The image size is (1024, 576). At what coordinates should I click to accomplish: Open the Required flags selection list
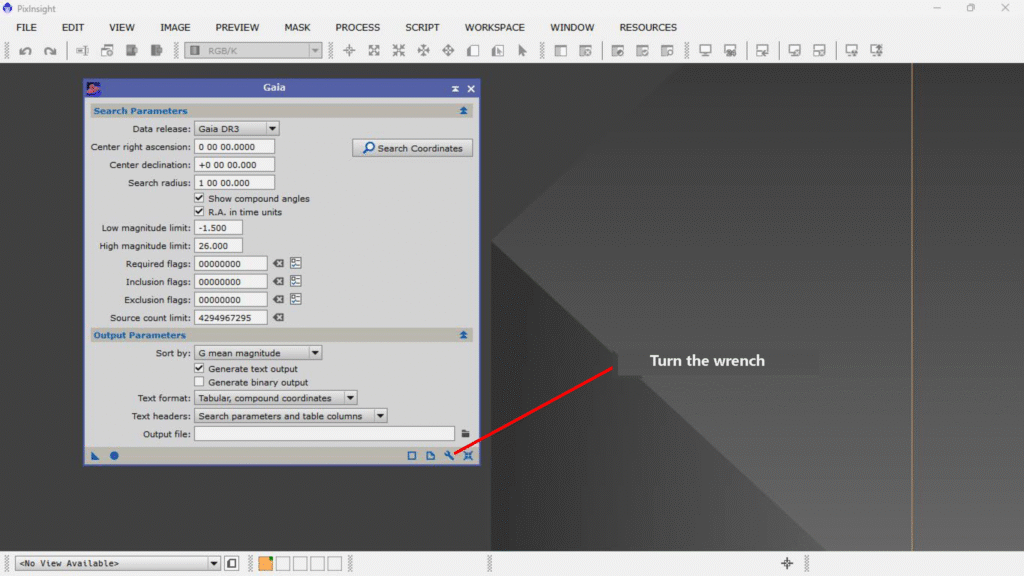[x=296, y=263]
